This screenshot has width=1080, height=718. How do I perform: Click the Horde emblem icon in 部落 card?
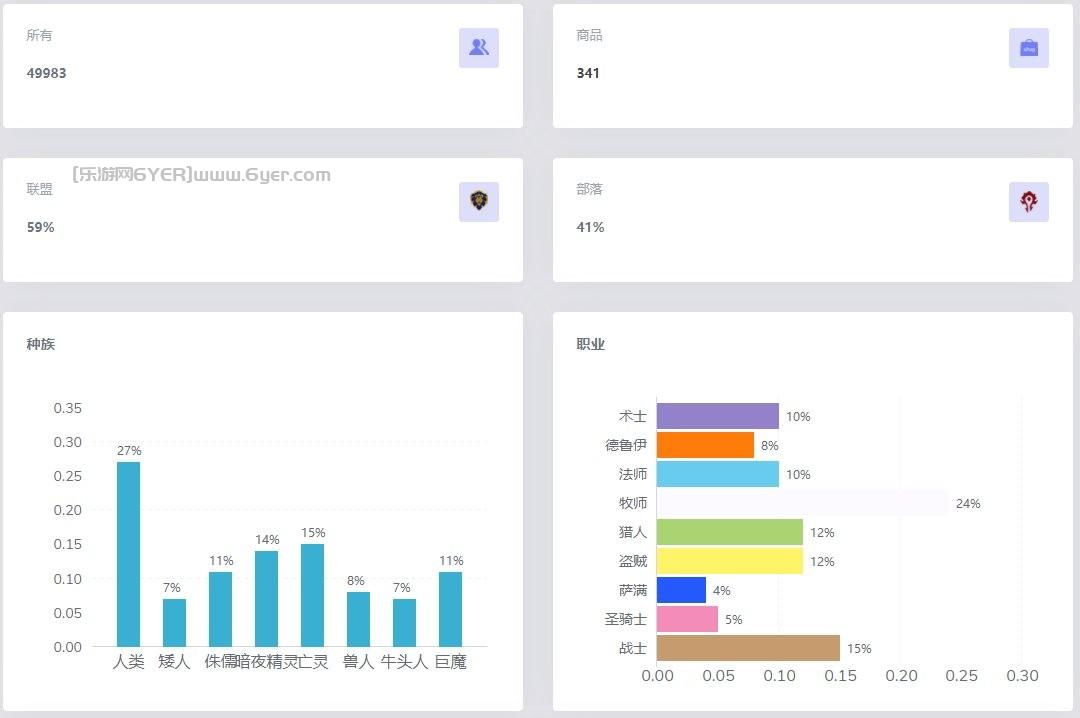point(1028,202)
